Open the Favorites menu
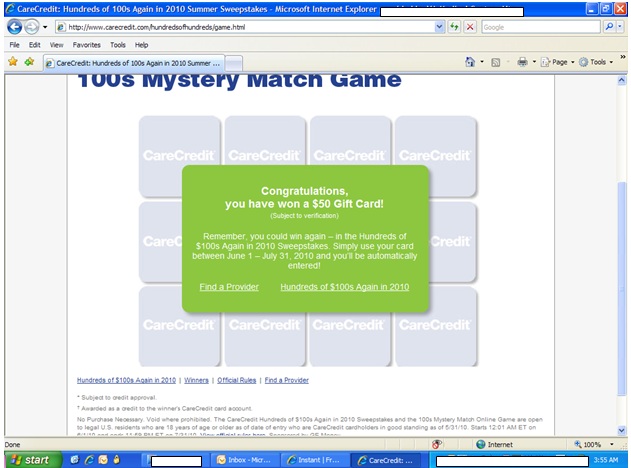The image size is (631, 468). pos(86,45)
